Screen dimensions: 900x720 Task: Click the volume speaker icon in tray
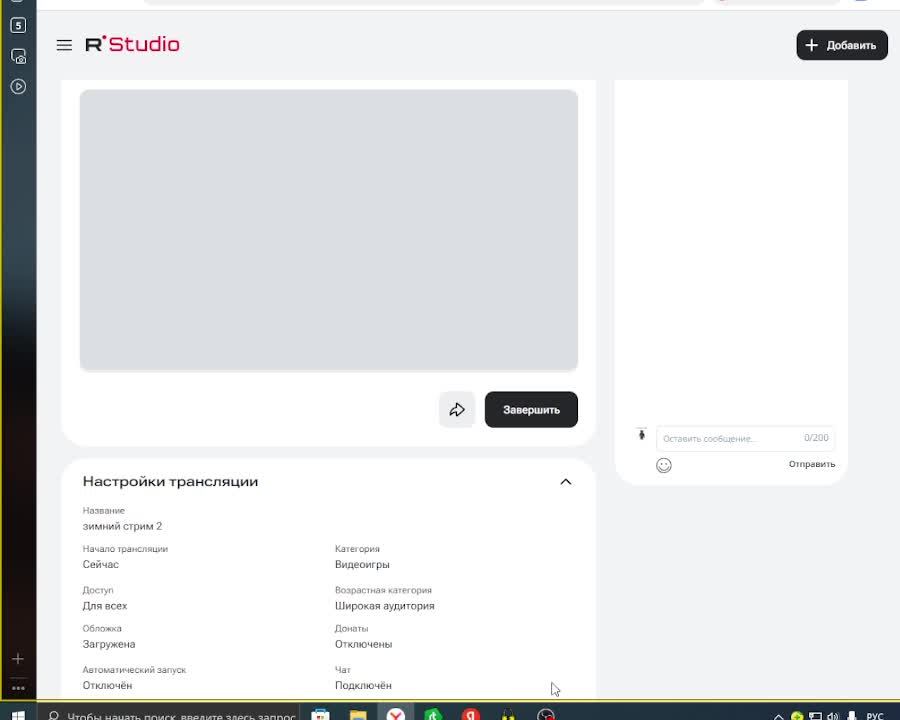(833, 715)
